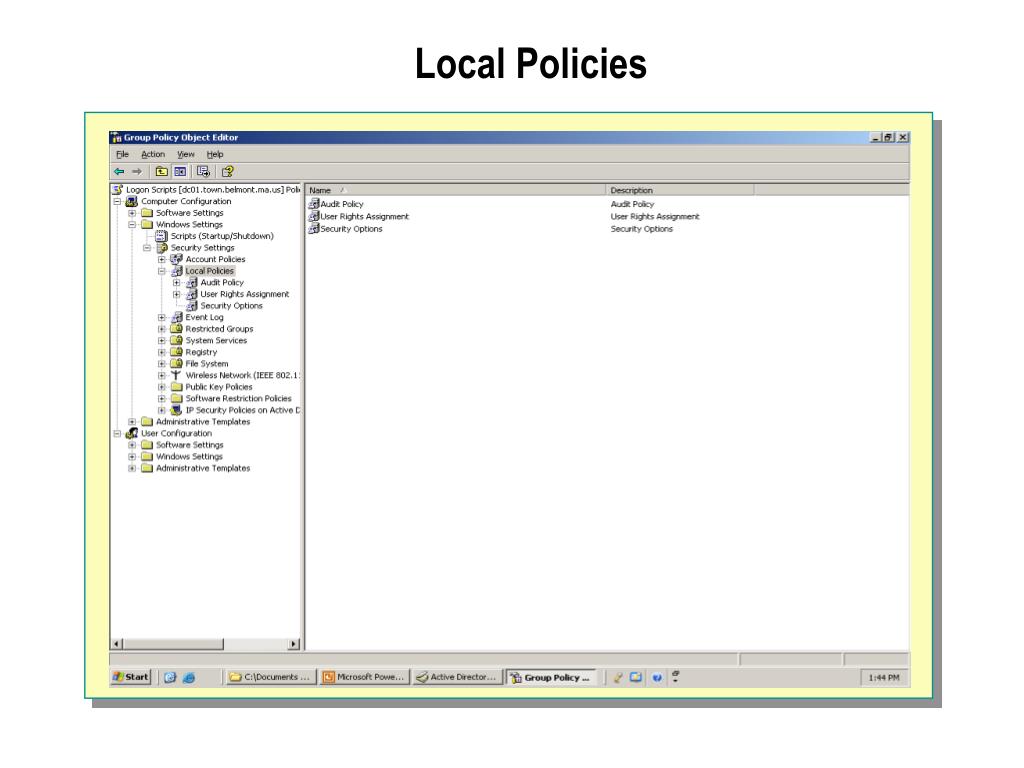
Task: Click the Event Log node icon
Action: tap(176, 317)
